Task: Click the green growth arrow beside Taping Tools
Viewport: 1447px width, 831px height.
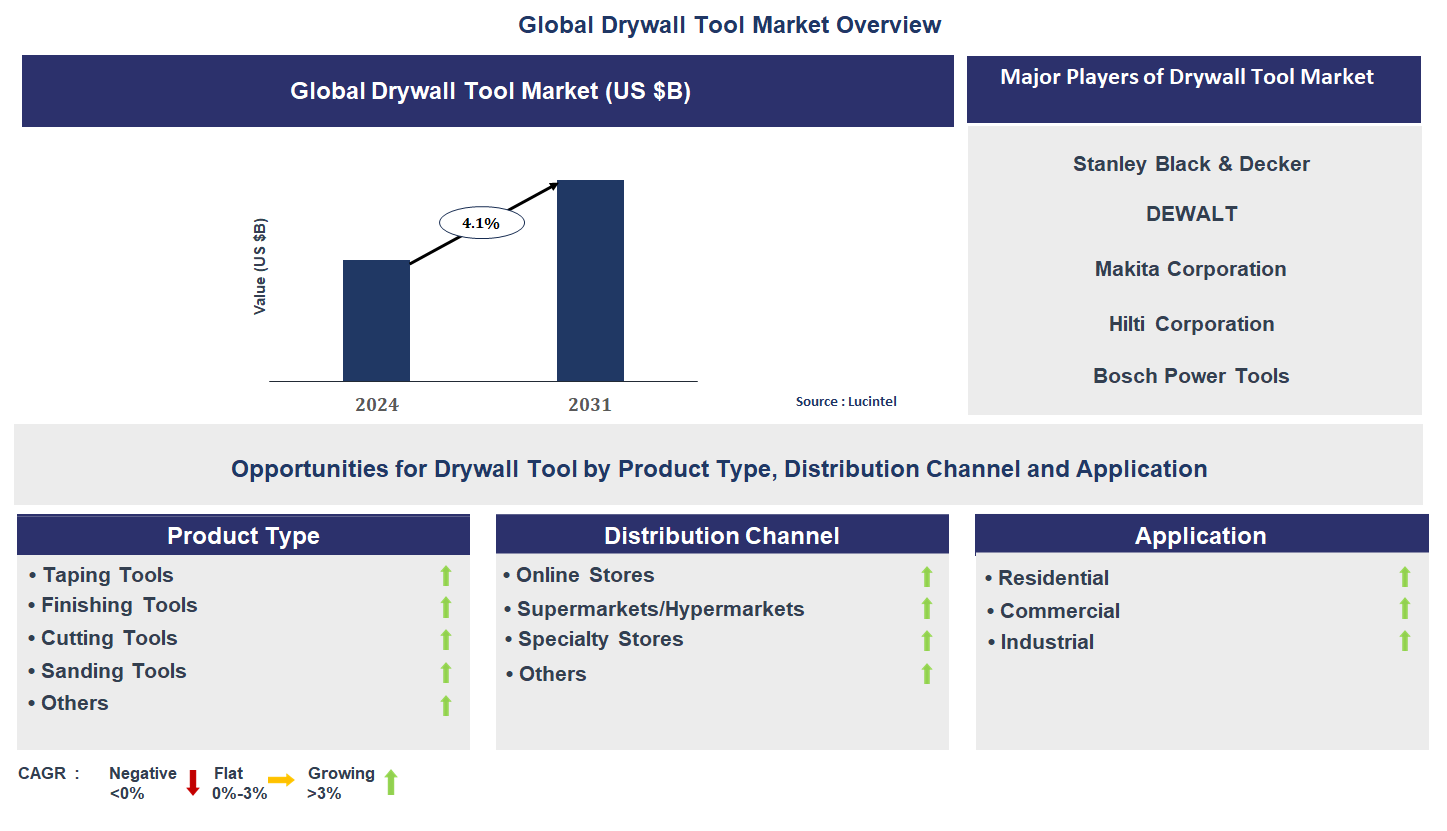Action: [445, 576]
